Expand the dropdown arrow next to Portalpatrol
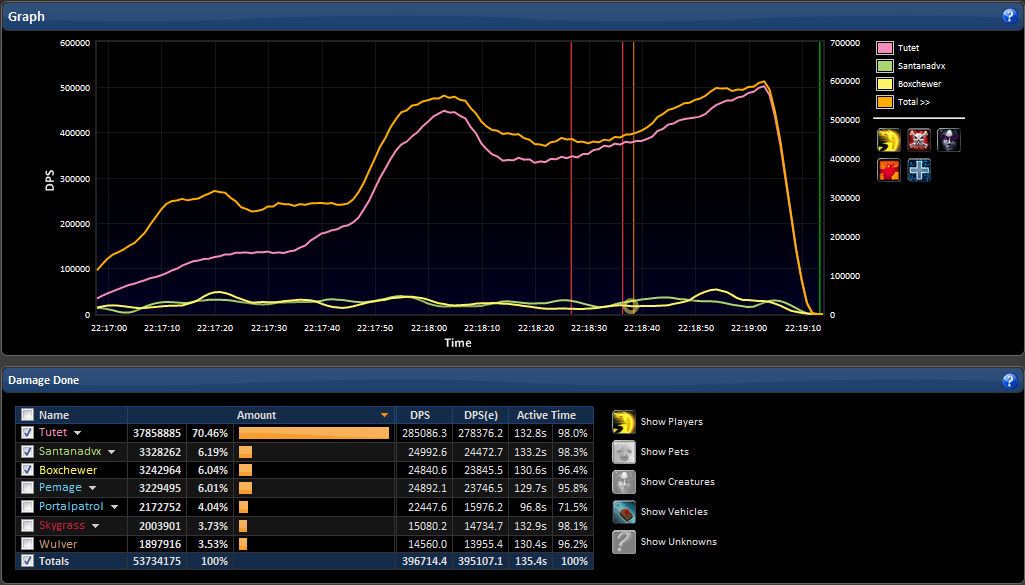Screen dimensions: 1025x585 pyautogui.click(x=114, y=507)
